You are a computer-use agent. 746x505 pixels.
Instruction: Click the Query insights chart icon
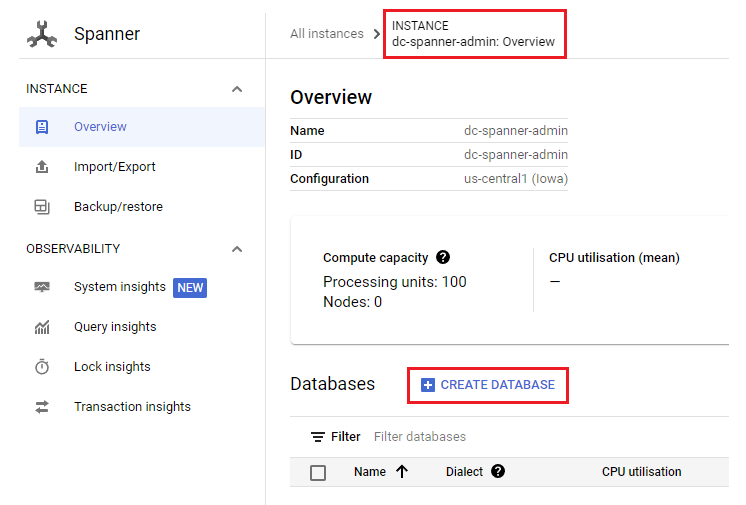[x=42, y=327]
